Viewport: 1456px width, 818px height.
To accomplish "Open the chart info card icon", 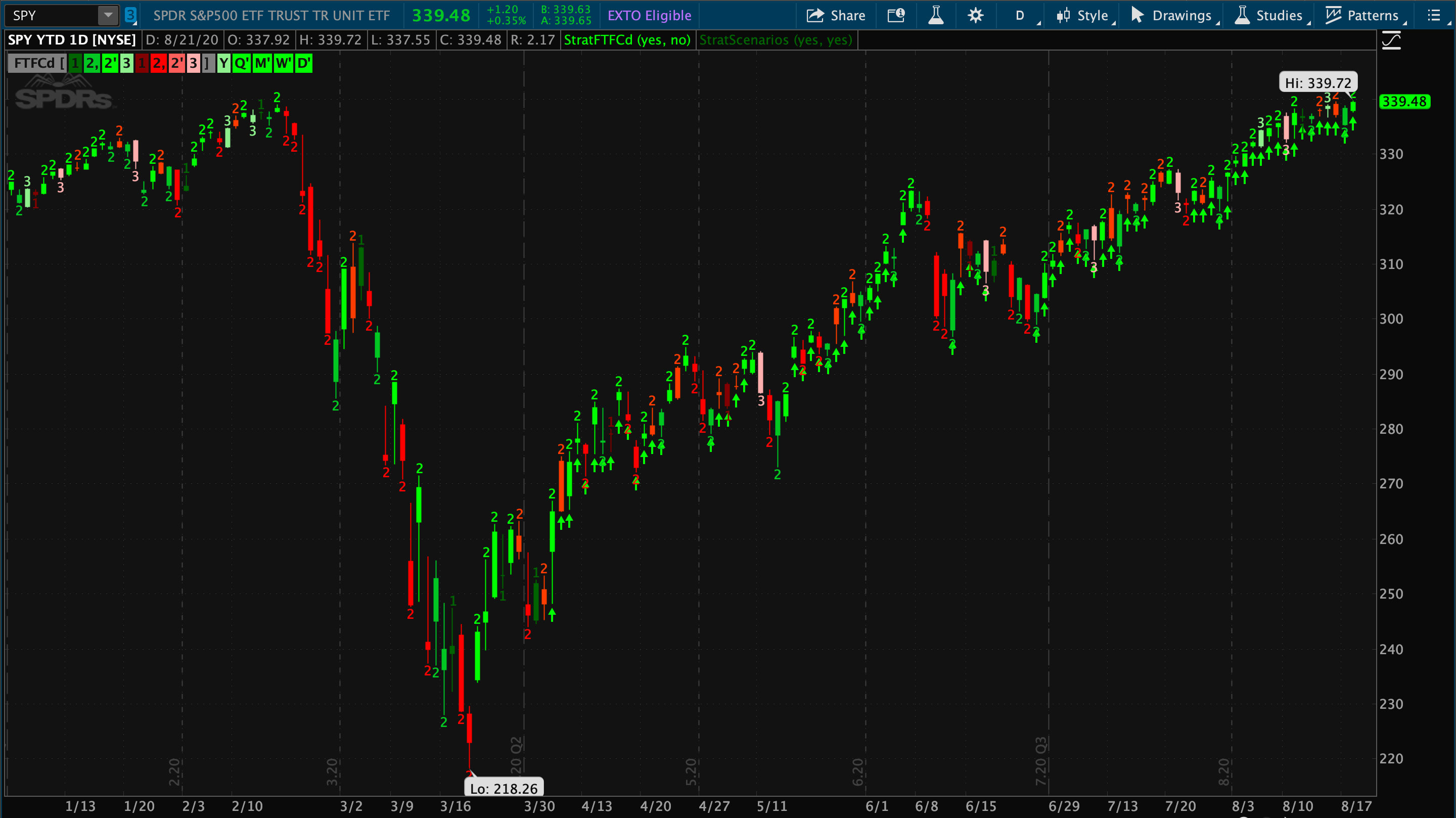I will 896,15.
